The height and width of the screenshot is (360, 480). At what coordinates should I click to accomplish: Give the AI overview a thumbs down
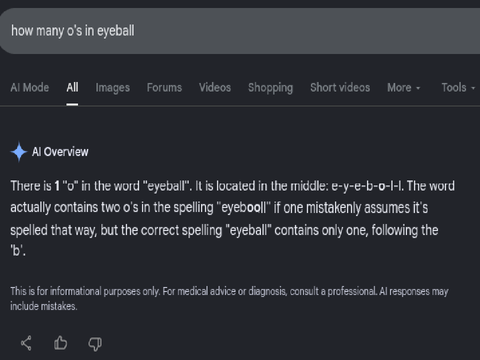coord(95,344)
